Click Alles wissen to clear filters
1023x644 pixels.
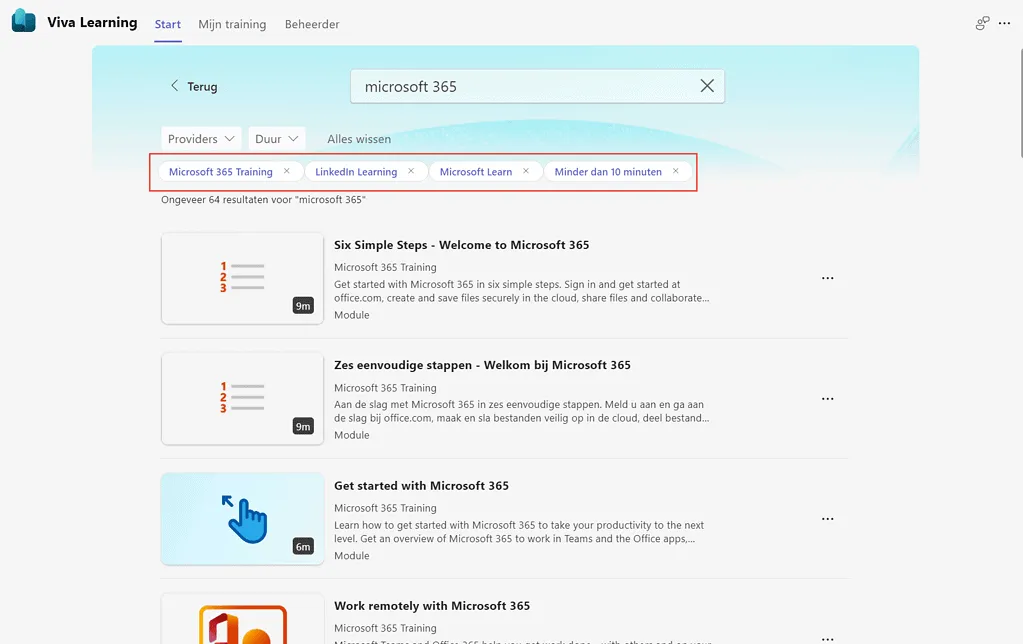[x=359, y=139]
